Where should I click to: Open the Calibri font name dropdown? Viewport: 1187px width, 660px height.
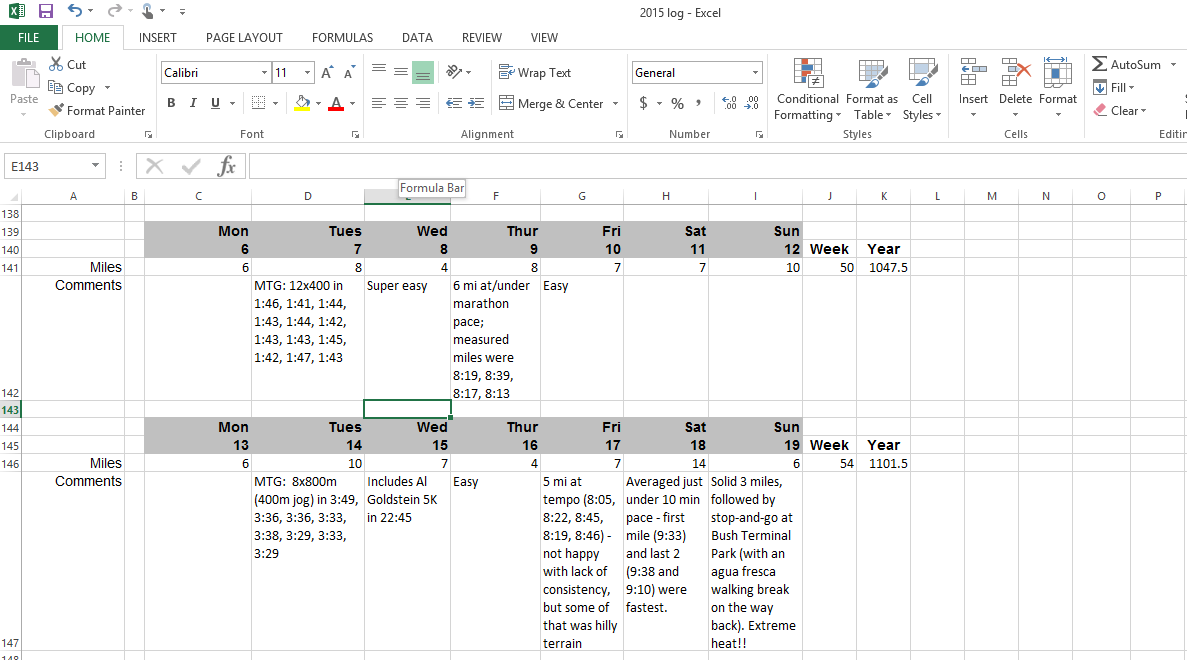pyautogui.click(x=264, y=73)
